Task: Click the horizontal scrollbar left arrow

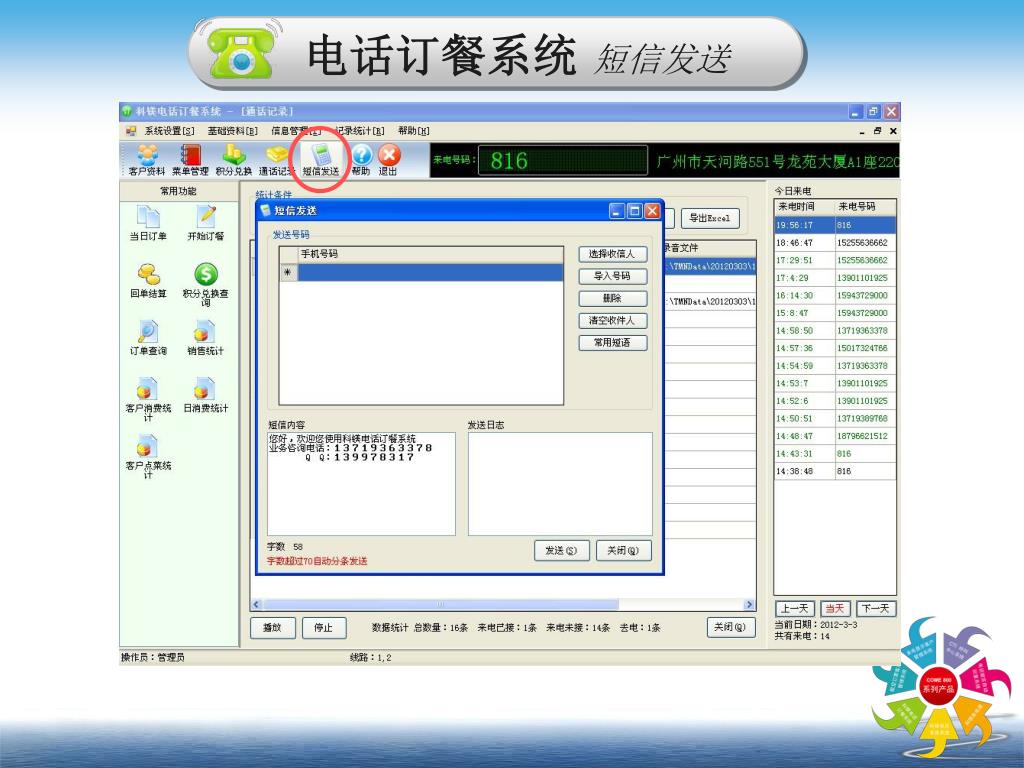Action: point(256,605)
